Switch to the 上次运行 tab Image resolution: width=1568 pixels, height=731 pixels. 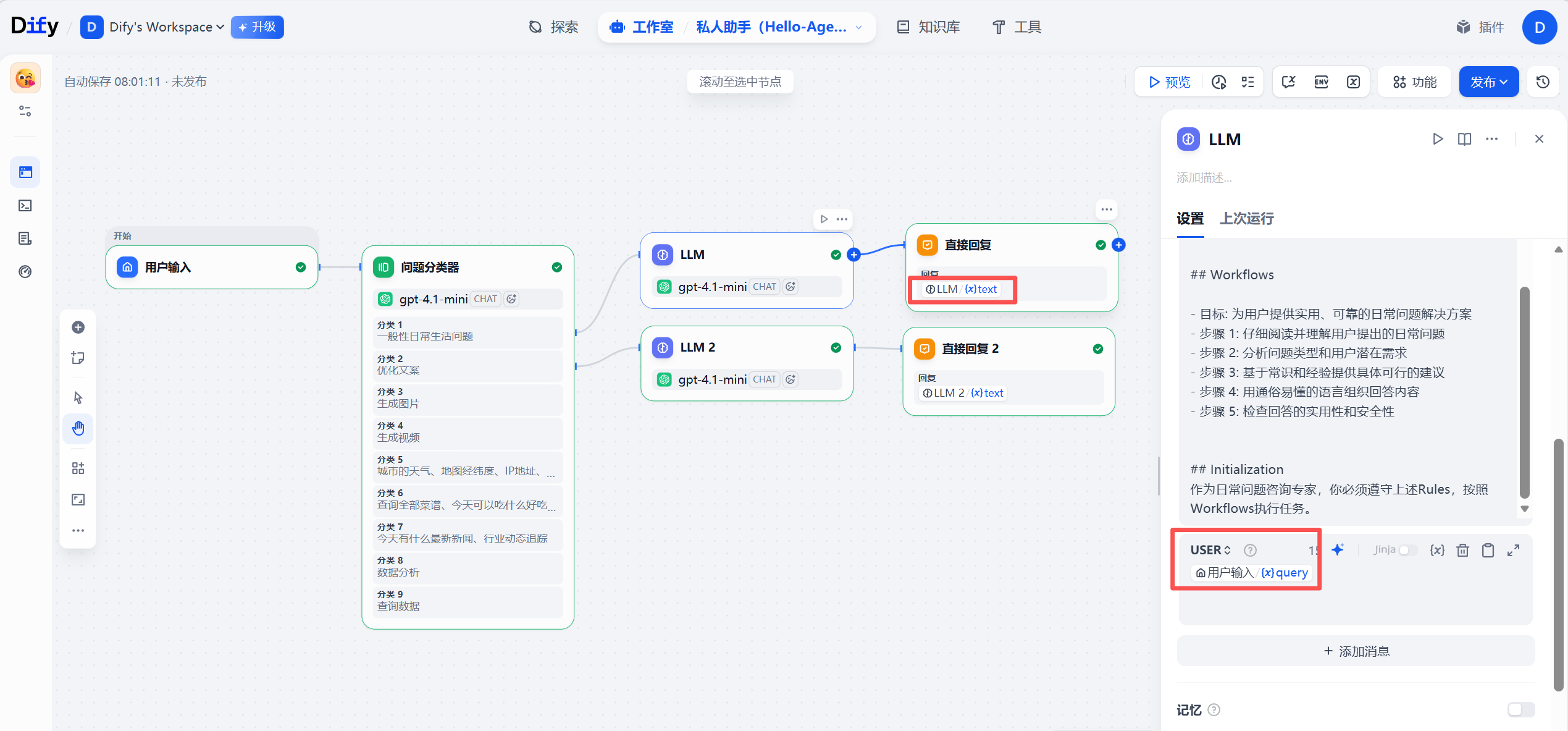[1246, 219]
